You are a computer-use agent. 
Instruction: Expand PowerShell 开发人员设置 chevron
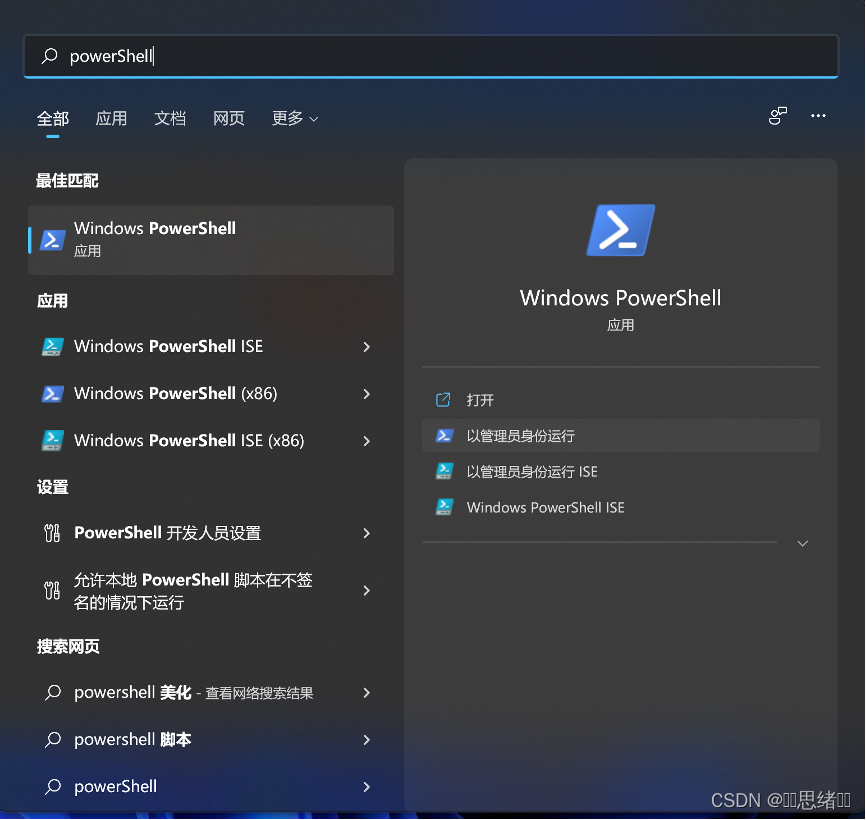(367, 533)
